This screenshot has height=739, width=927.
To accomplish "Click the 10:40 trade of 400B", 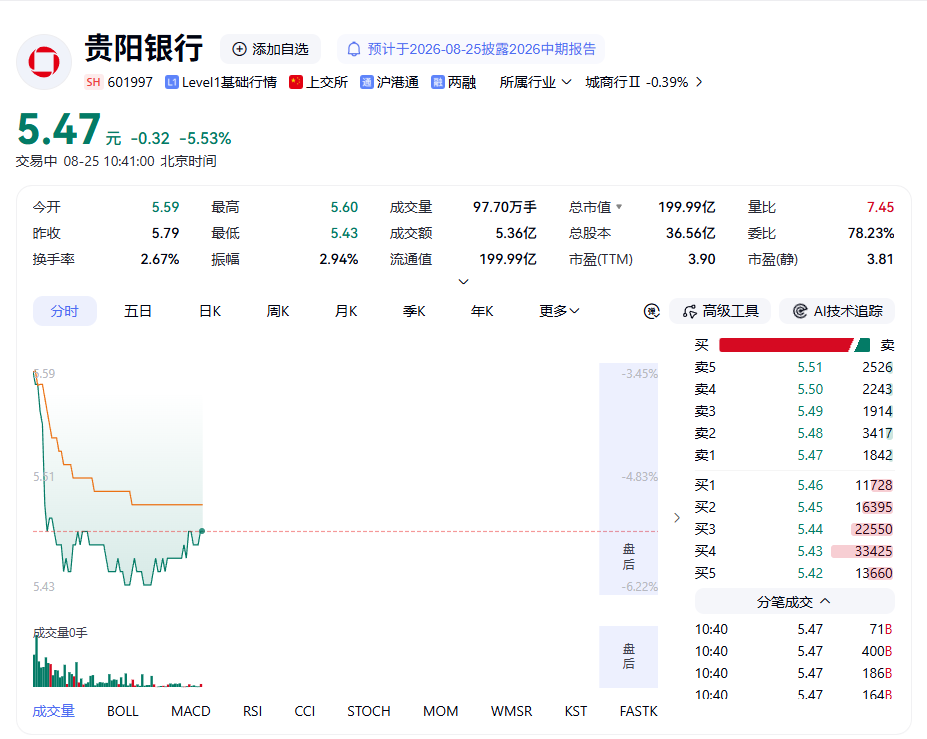I will [x=794, y=652].
